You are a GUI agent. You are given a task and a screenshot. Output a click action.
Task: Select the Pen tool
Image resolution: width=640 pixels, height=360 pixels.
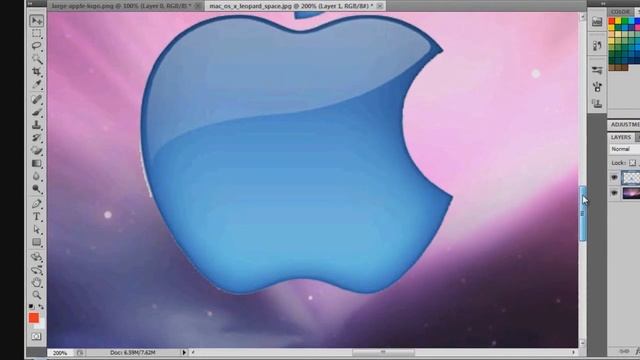pyautogui.click(x=36, y=203)
